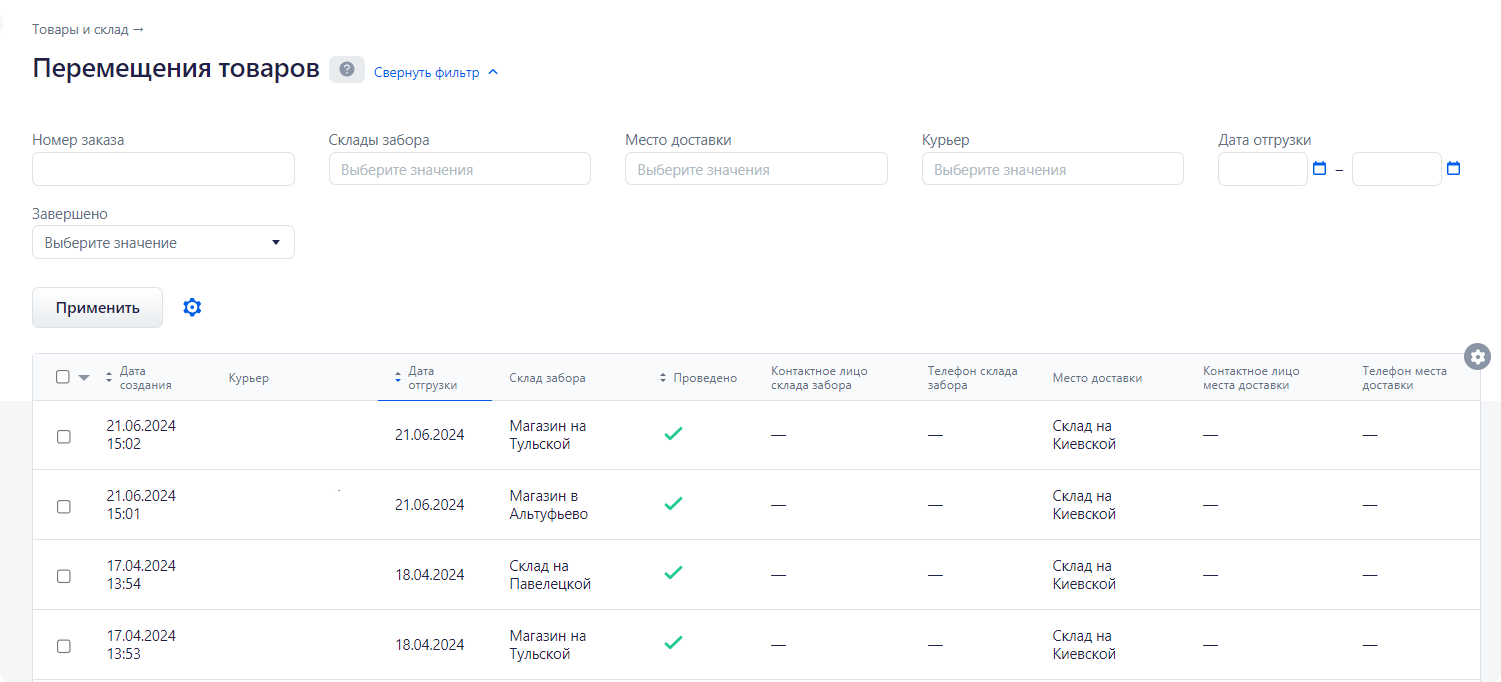Open the Склады забора value selector
The width and height of the screenshot is (1501, 682).
tap(459, 169)
